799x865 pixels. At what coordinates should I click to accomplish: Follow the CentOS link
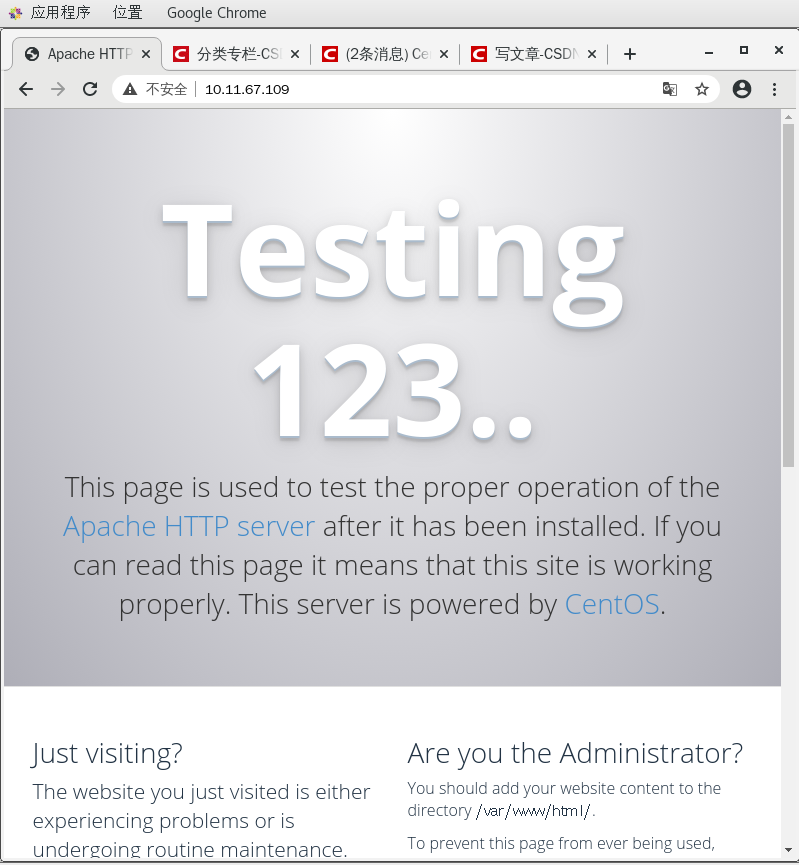(x=611, y=604)
